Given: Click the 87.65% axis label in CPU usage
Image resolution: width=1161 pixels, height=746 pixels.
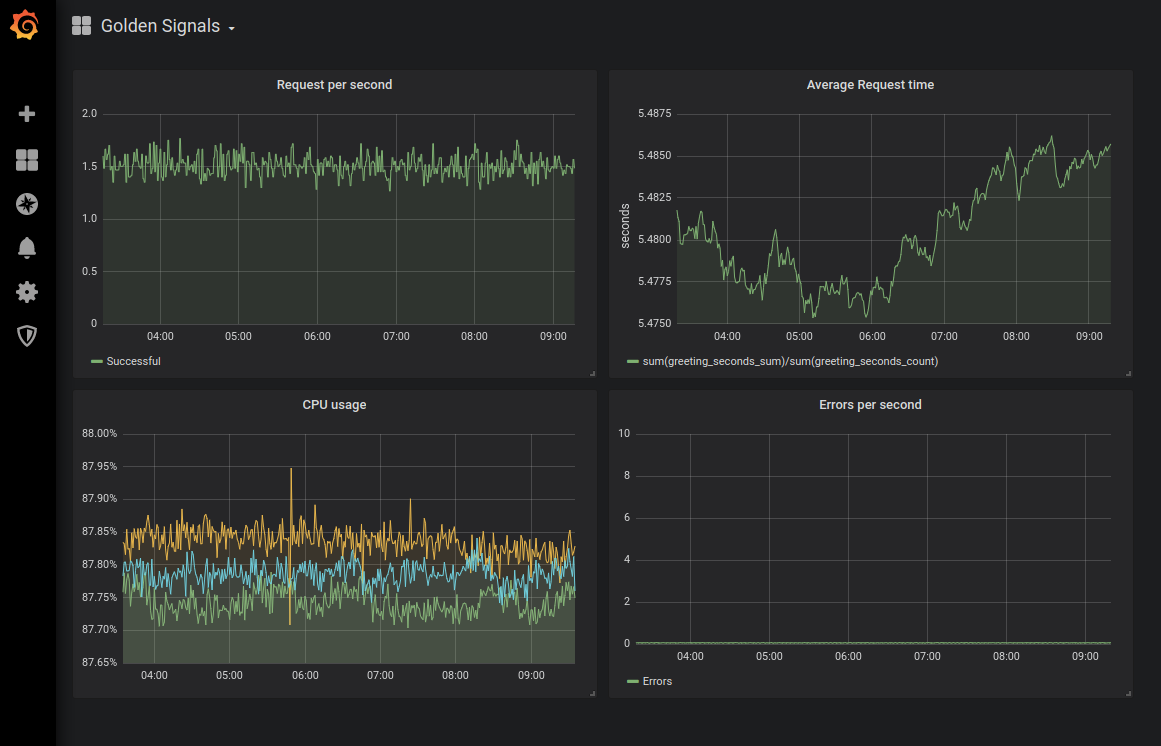Looking at the screenshot, I should (x=99, y=662).
